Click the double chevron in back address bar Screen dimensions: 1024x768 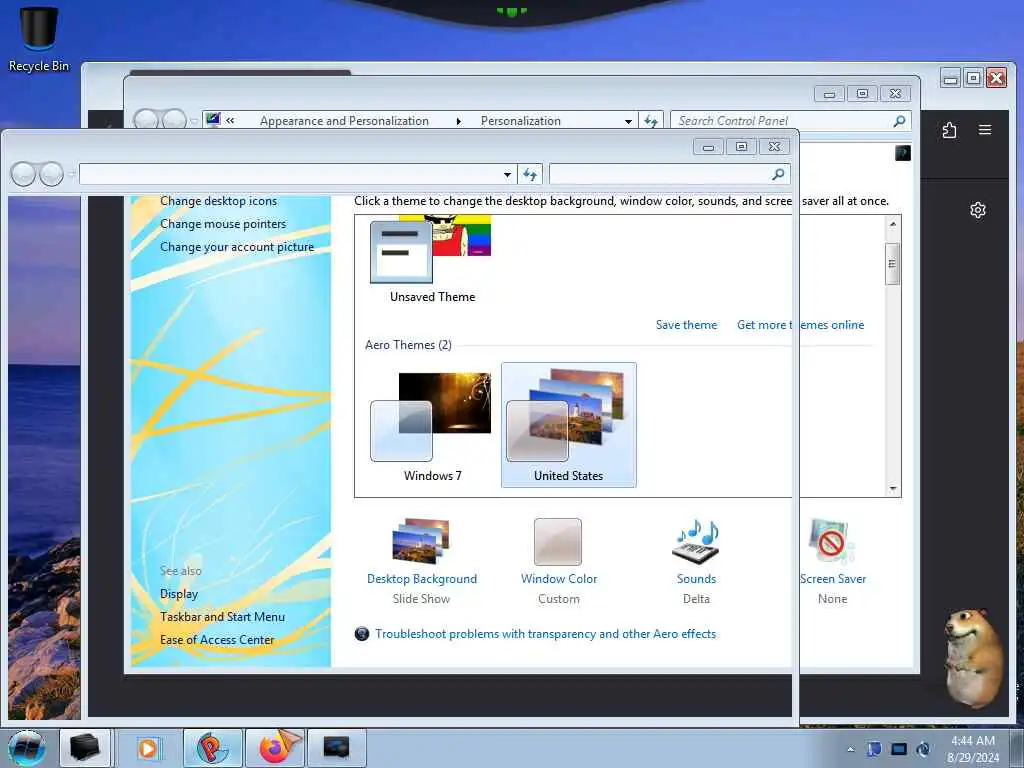tap(230, 120)
